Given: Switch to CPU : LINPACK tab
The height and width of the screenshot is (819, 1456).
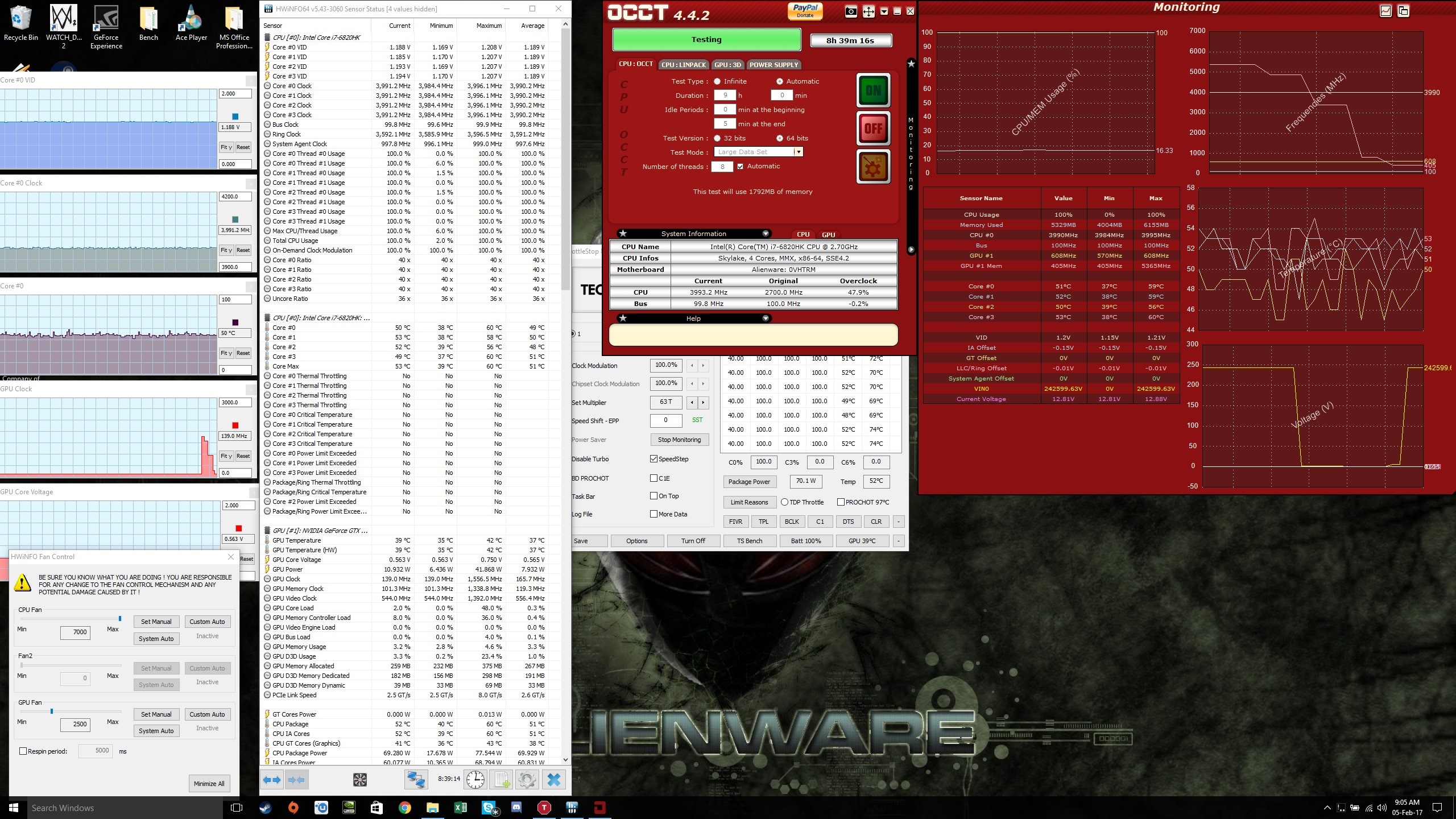Looking at the screenshot, I should pyautogui.click(x=684, y=65).
